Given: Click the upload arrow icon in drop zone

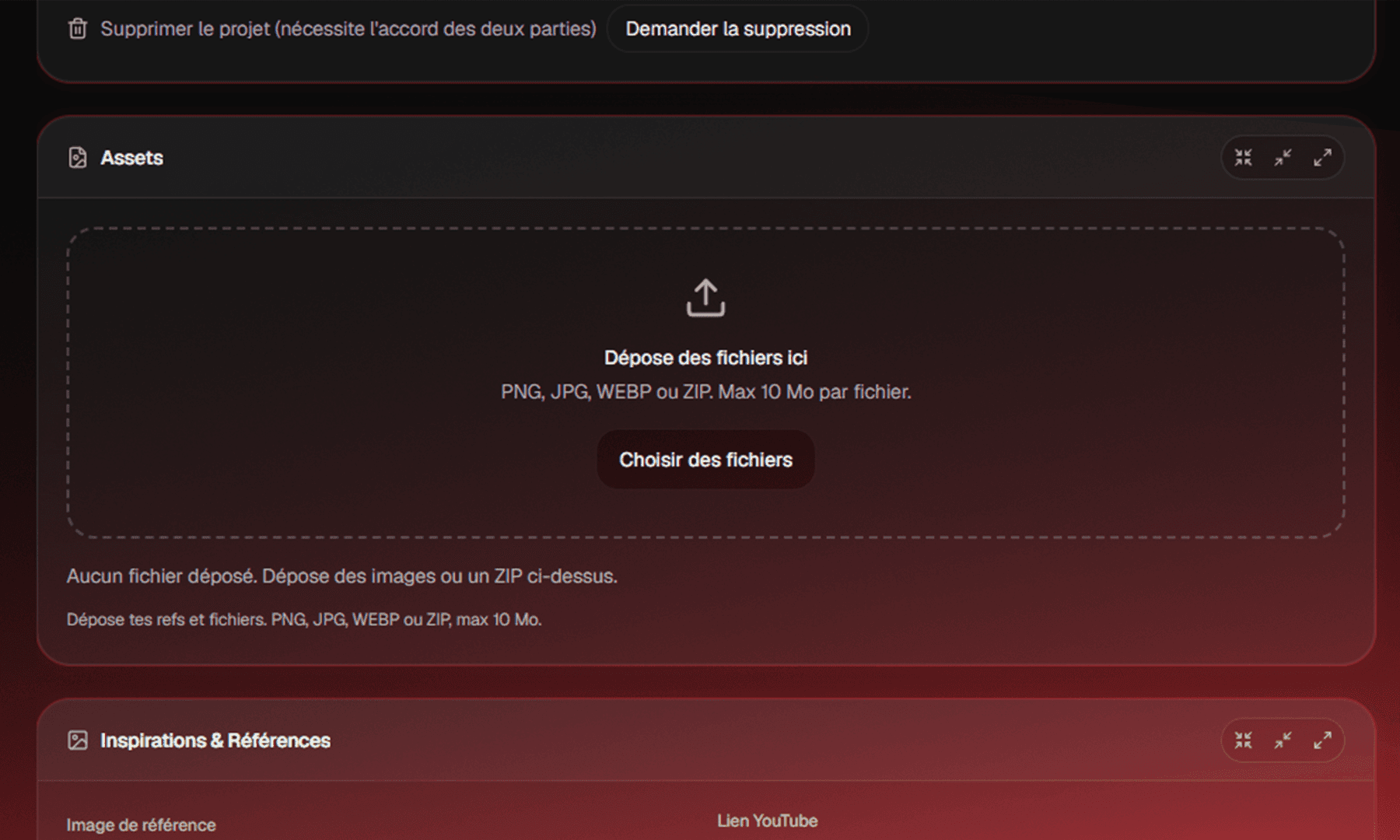Looking at the screenshot, I should (x=705, y=298).
